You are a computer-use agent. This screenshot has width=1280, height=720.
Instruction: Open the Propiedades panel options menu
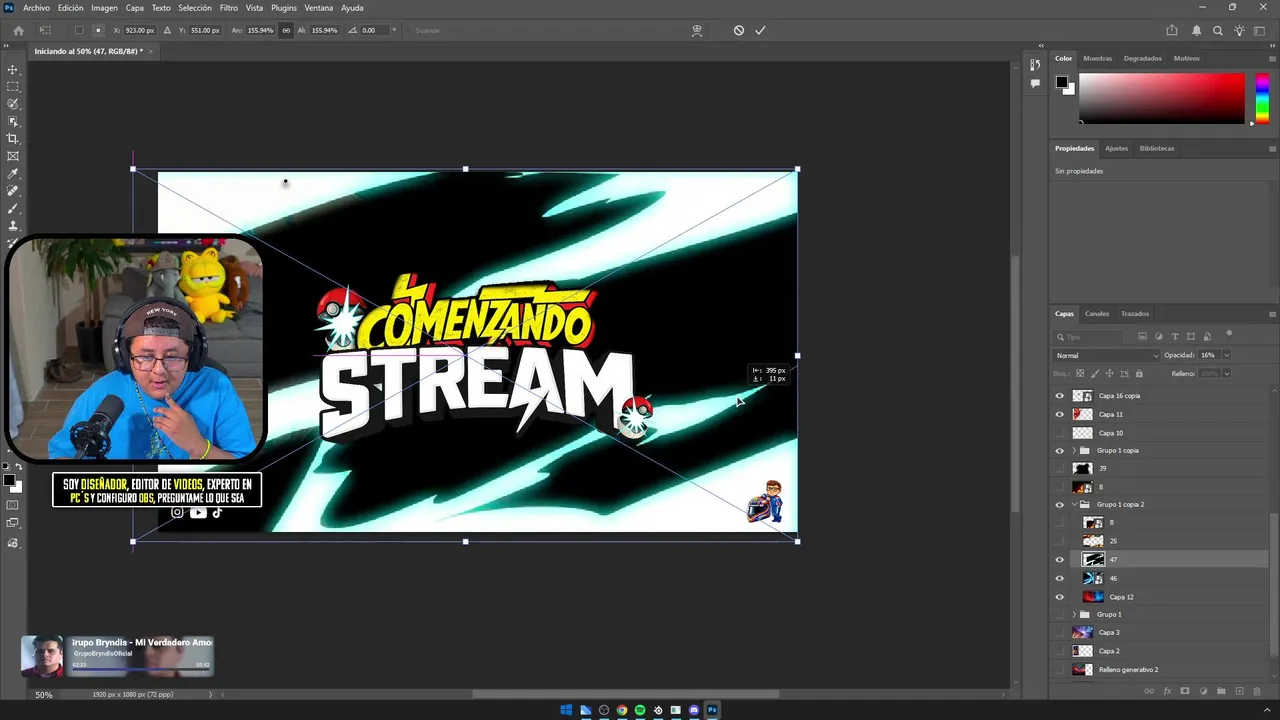[1272, 148]
